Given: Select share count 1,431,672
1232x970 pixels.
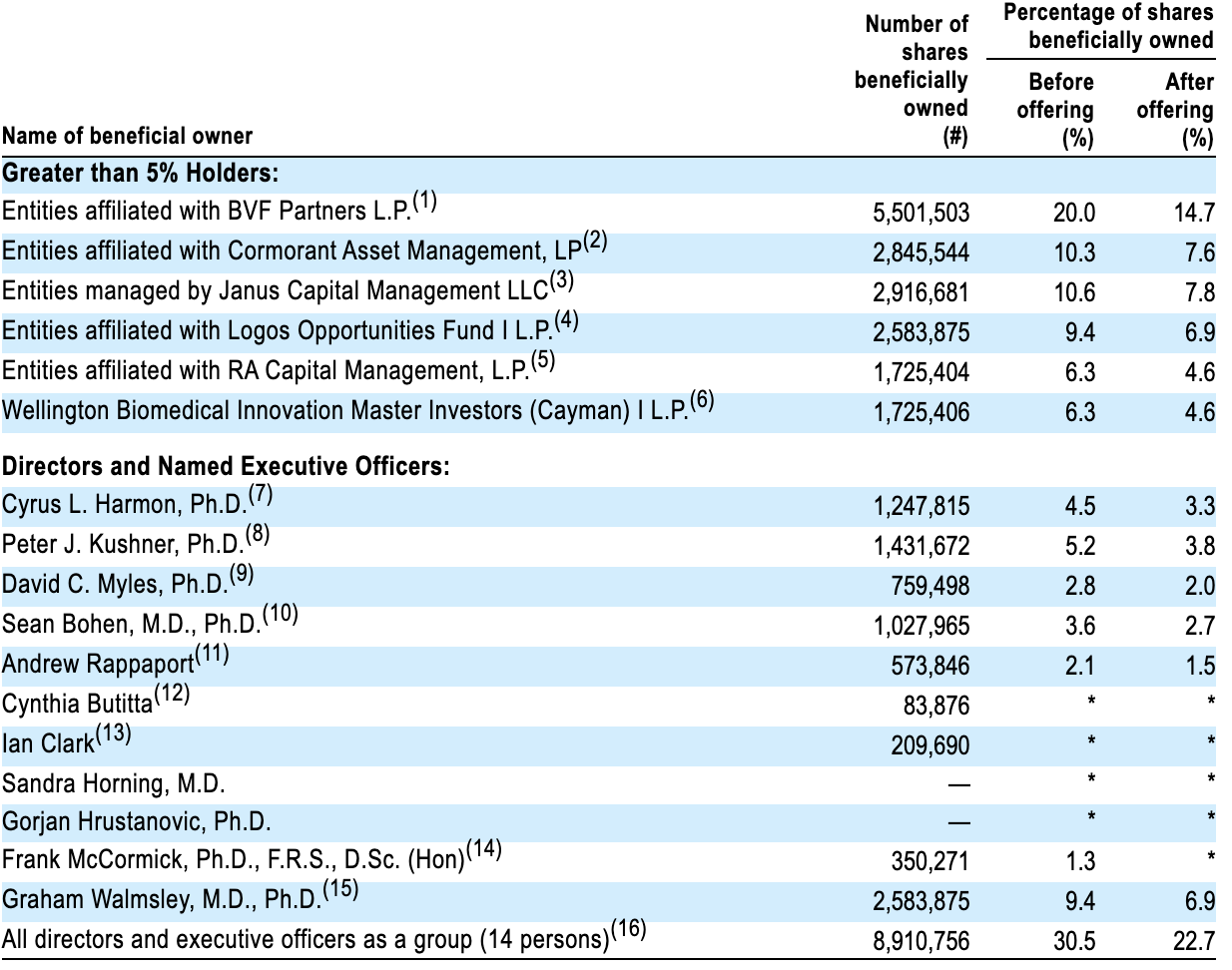Looking at the screenshot, I should [x=921, y=546].
